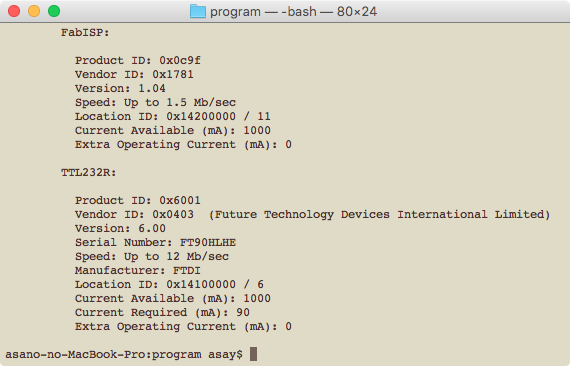Click the Serial Number FT90HLHE line
Viewport: 570px width, 366px height.
click(x=155, y=242)
